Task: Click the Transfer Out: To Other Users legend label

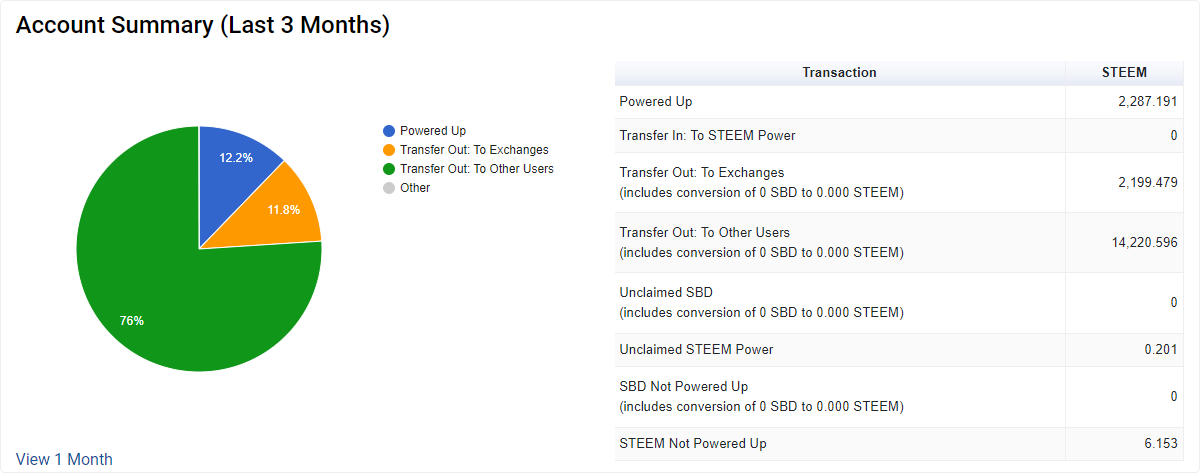Action: (x=476, y=169)
